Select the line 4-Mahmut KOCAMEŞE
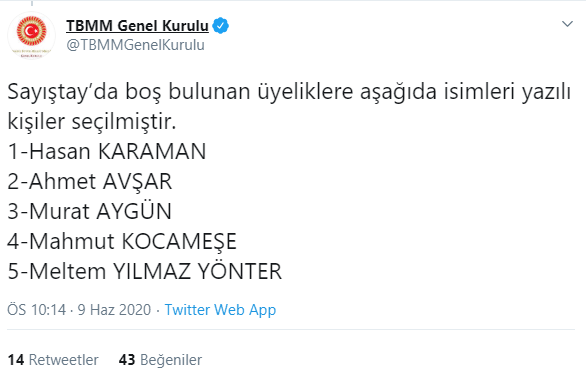 click(122, 241)
